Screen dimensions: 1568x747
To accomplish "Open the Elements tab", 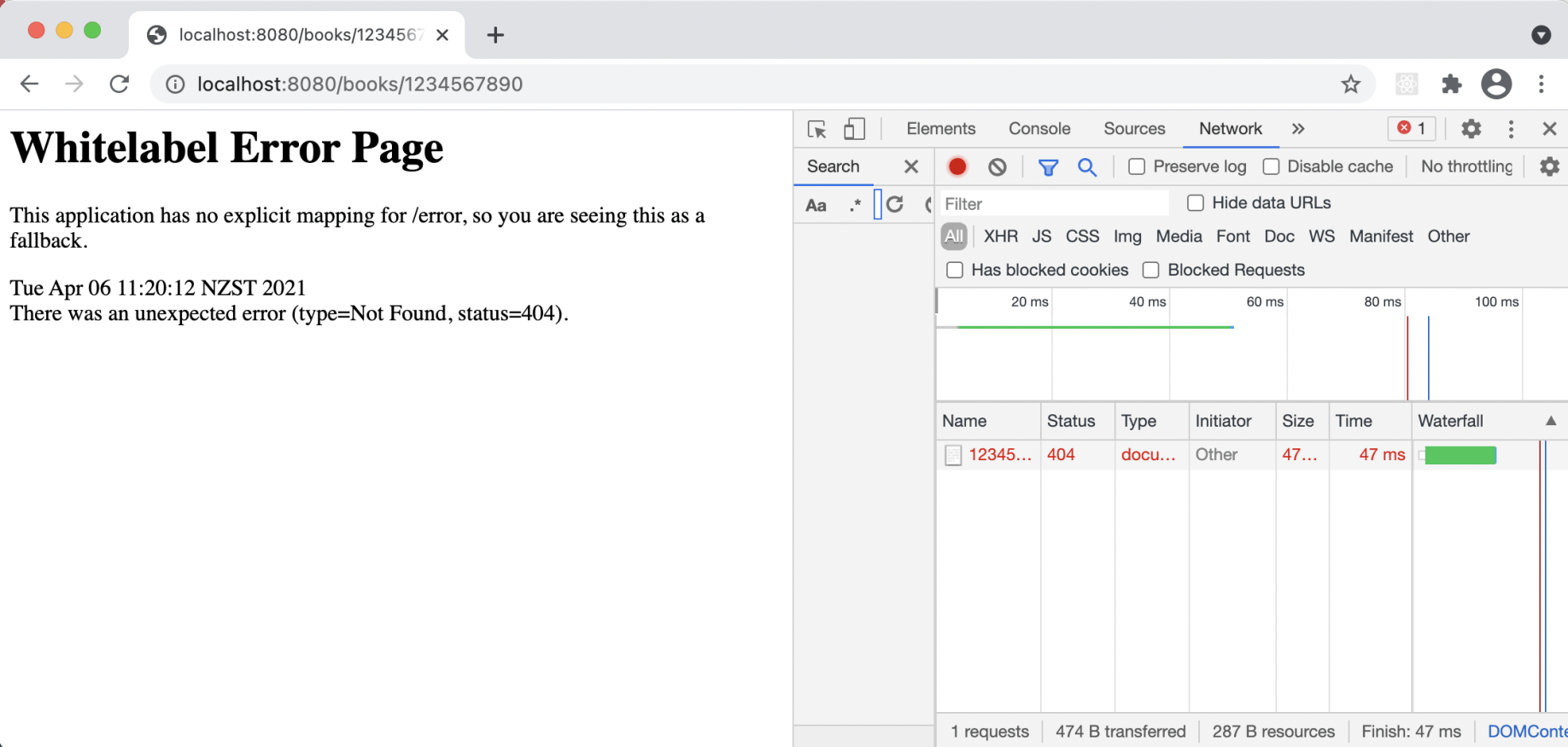I will (940, 129).
